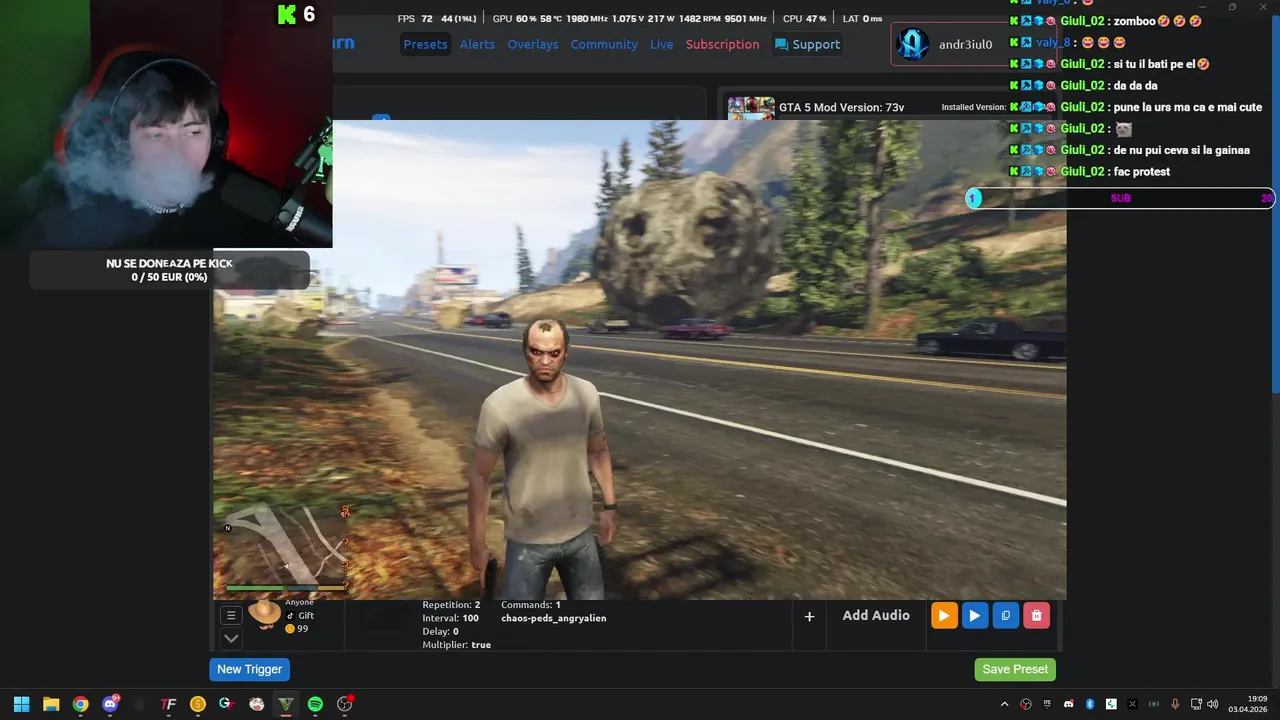Click the microphone tray icon
This screenshot has width=1280, height=720.
tap(1175, 704)
